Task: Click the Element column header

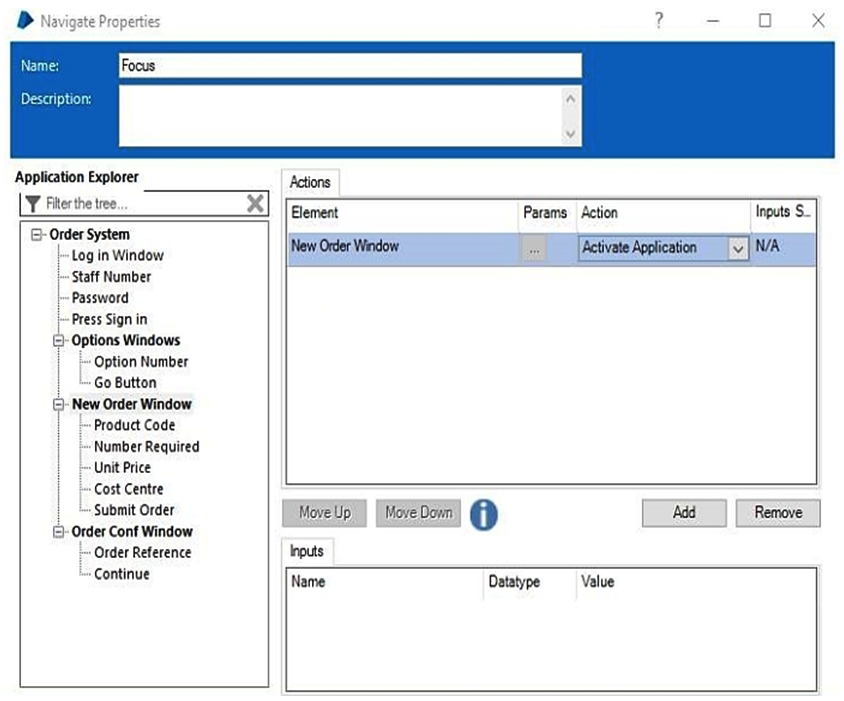Action: (403, 213)
